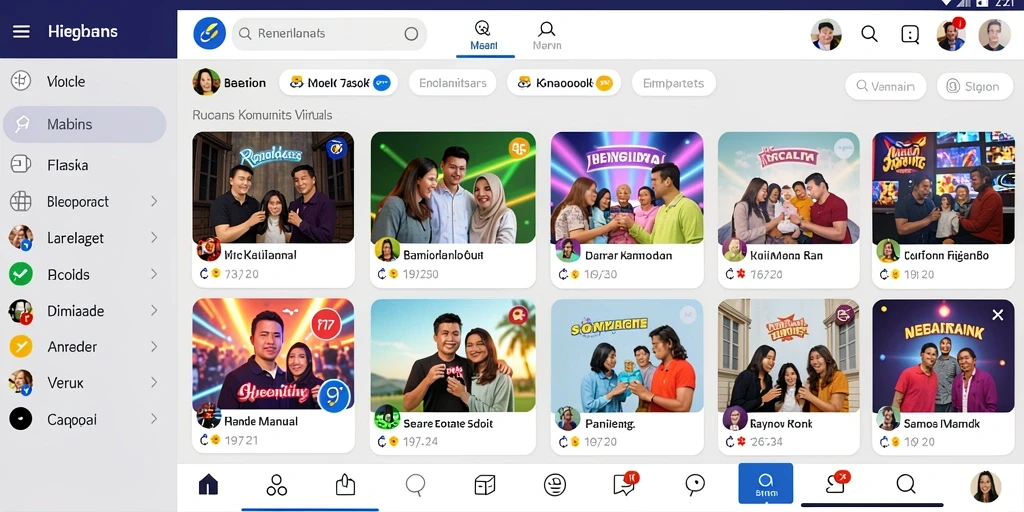The image size is (1024, 512).
Task: Switch to the Maant tab
Action: [x=484, y=35]
